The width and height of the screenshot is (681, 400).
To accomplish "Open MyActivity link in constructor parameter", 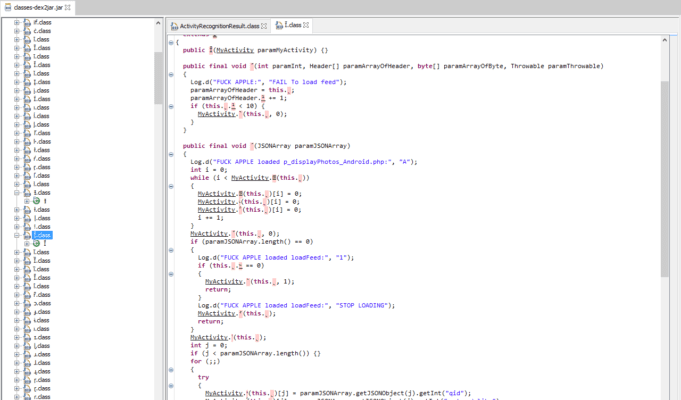I will [x=235, y=50].
